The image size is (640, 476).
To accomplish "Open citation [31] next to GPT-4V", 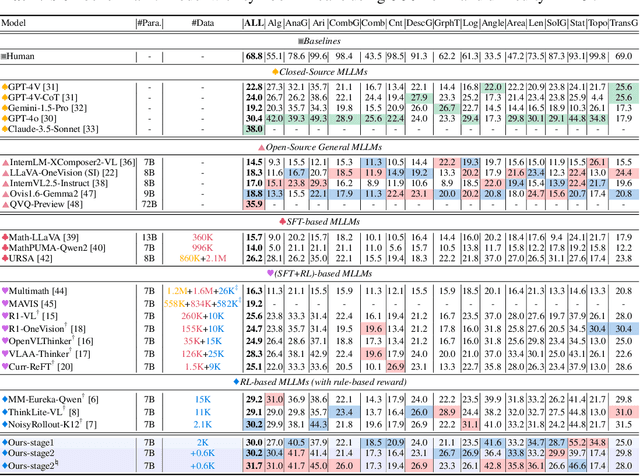I will pyautogui.click(x=50, y=87).
